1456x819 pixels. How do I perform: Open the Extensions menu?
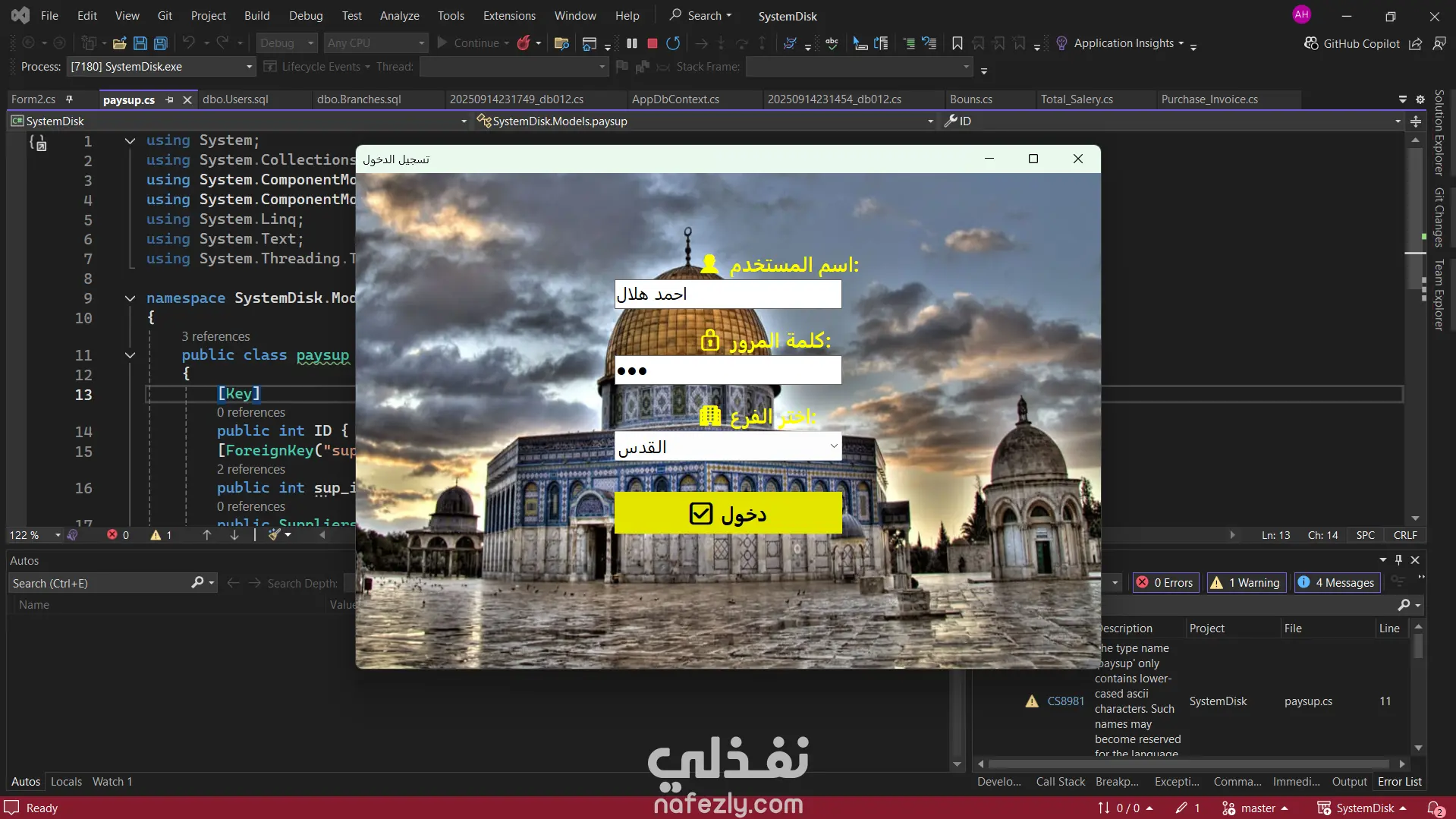pyautogui.click(x=509, y=15)
